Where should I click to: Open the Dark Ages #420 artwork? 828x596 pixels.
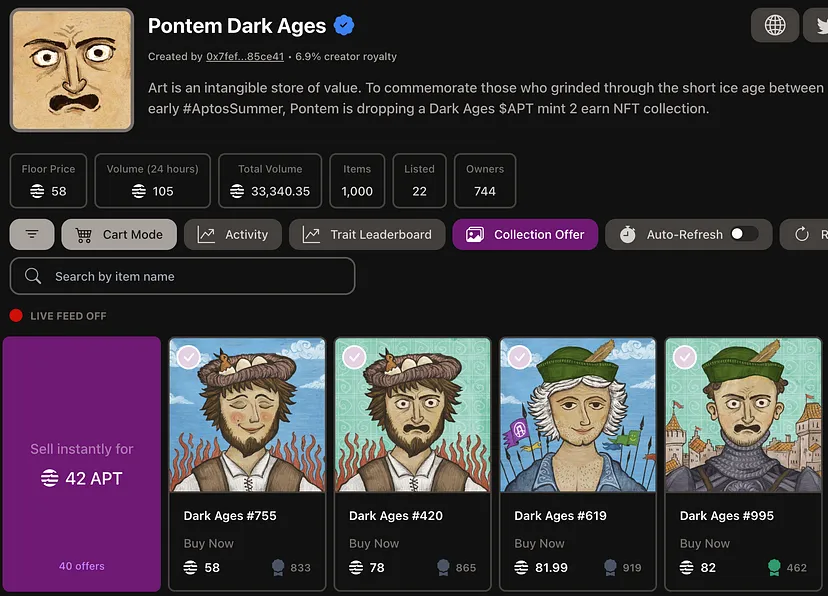click(x=412, y=415)
